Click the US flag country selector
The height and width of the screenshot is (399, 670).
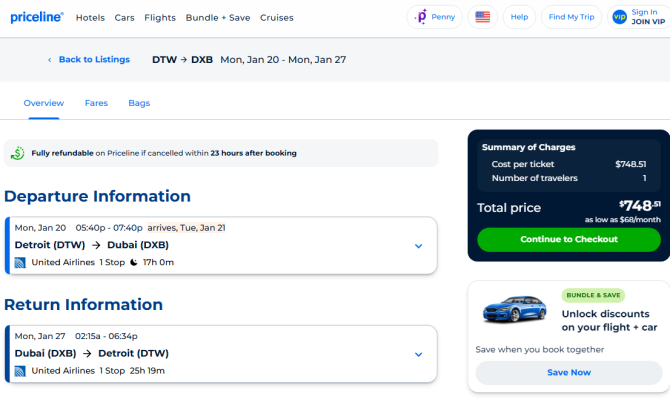482,17
